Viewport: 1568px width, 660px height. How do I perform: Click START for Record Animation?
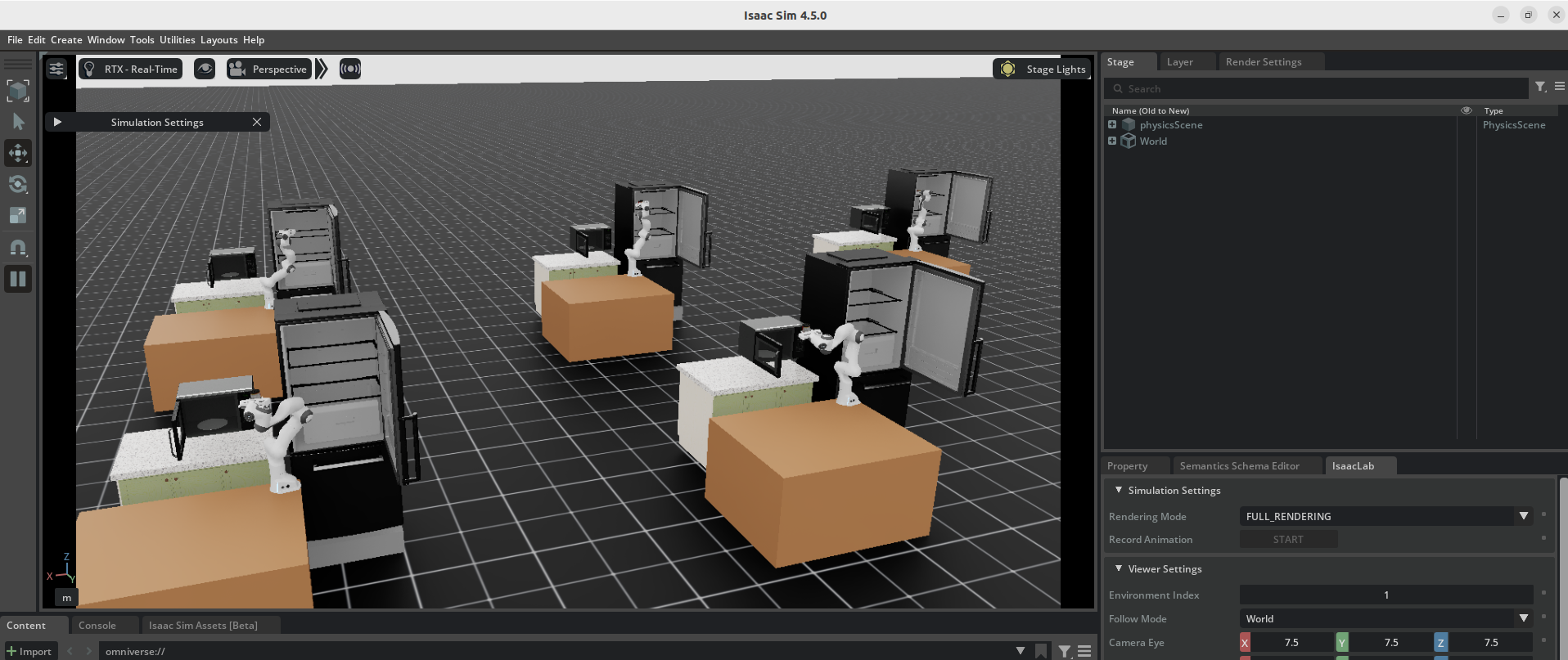click(x=1288, y=539)
